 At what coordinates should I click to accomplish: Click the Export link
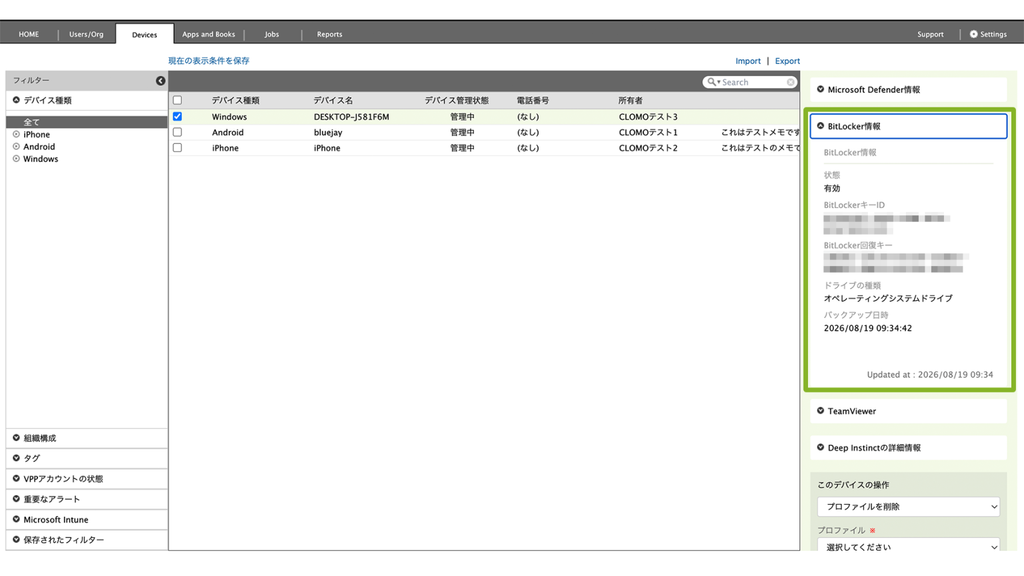[788, 61]
